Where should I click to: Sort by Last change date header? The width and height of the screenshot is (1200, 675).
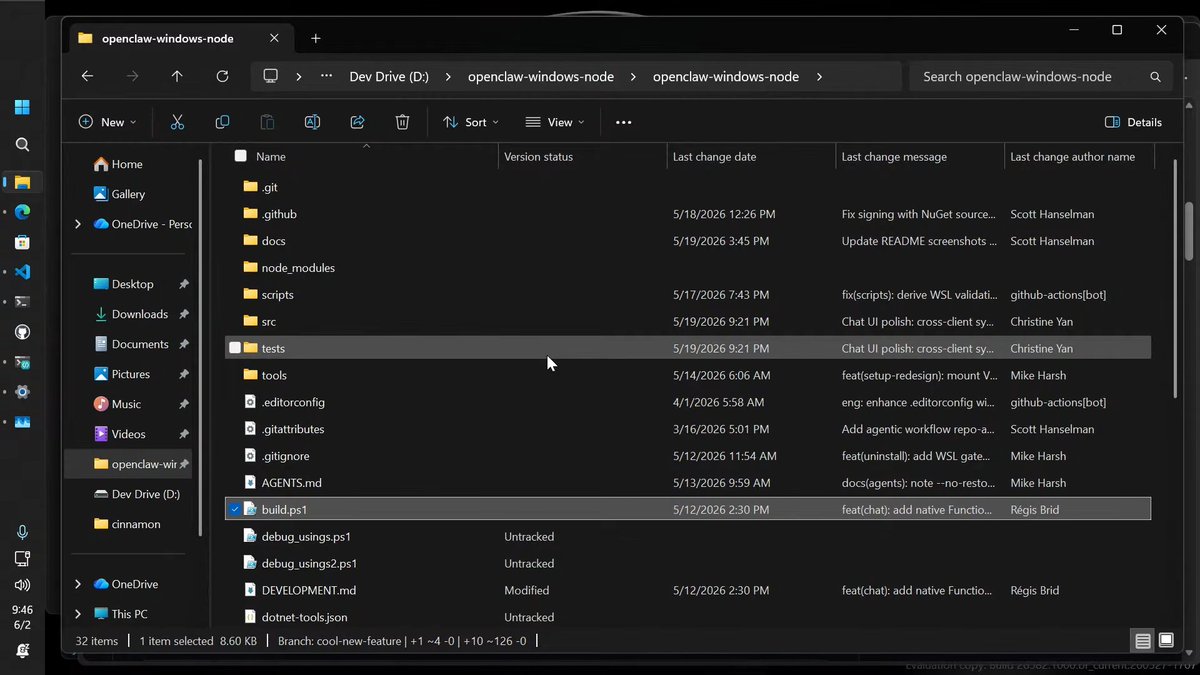714,156
